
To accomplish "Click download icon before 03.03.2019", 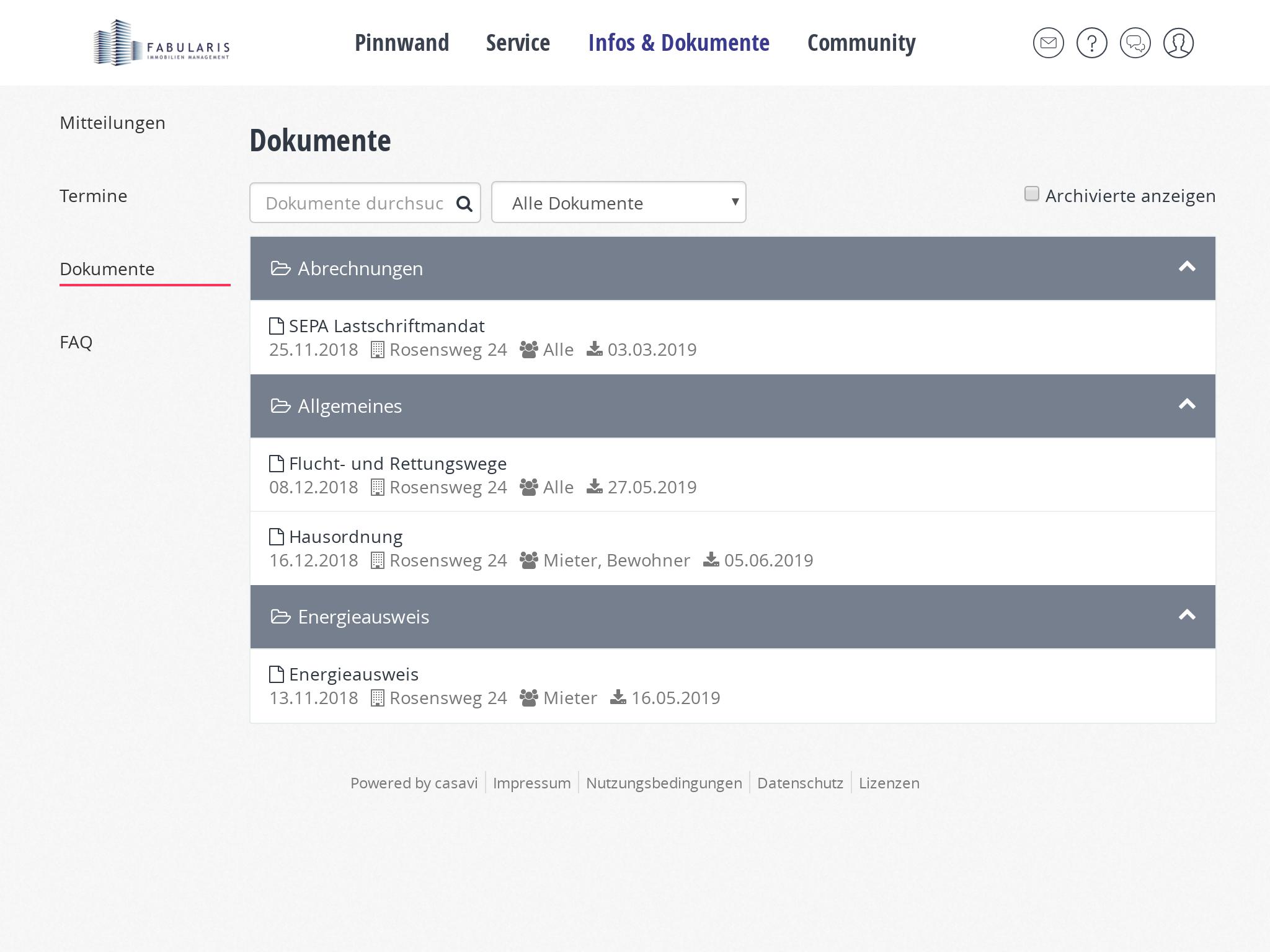I will click(595, 349).
